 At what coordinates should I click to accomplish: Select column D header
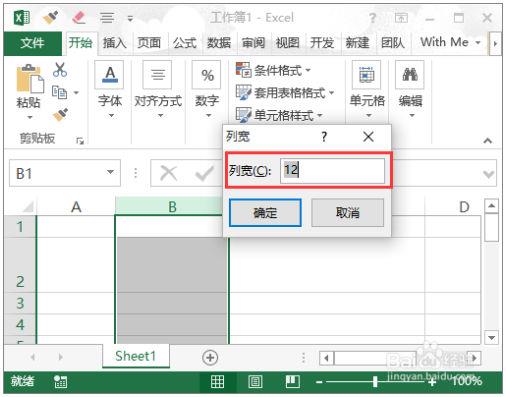[x=464, y=207]
